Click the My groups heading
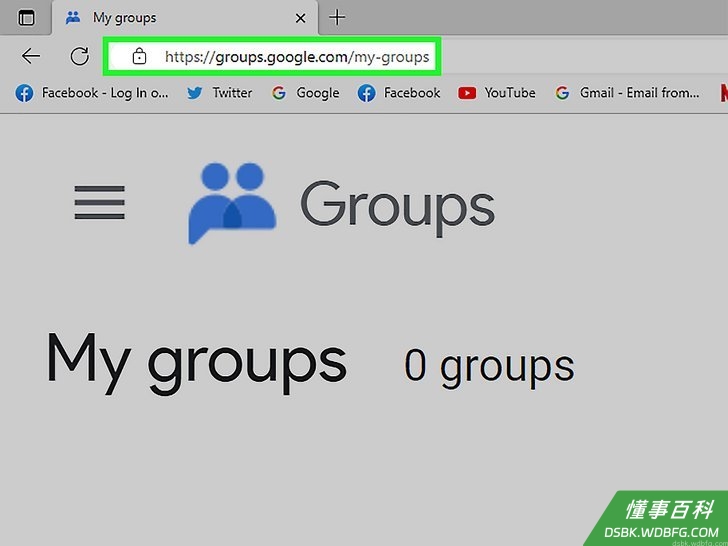728x546 pixels. [196, 363]
